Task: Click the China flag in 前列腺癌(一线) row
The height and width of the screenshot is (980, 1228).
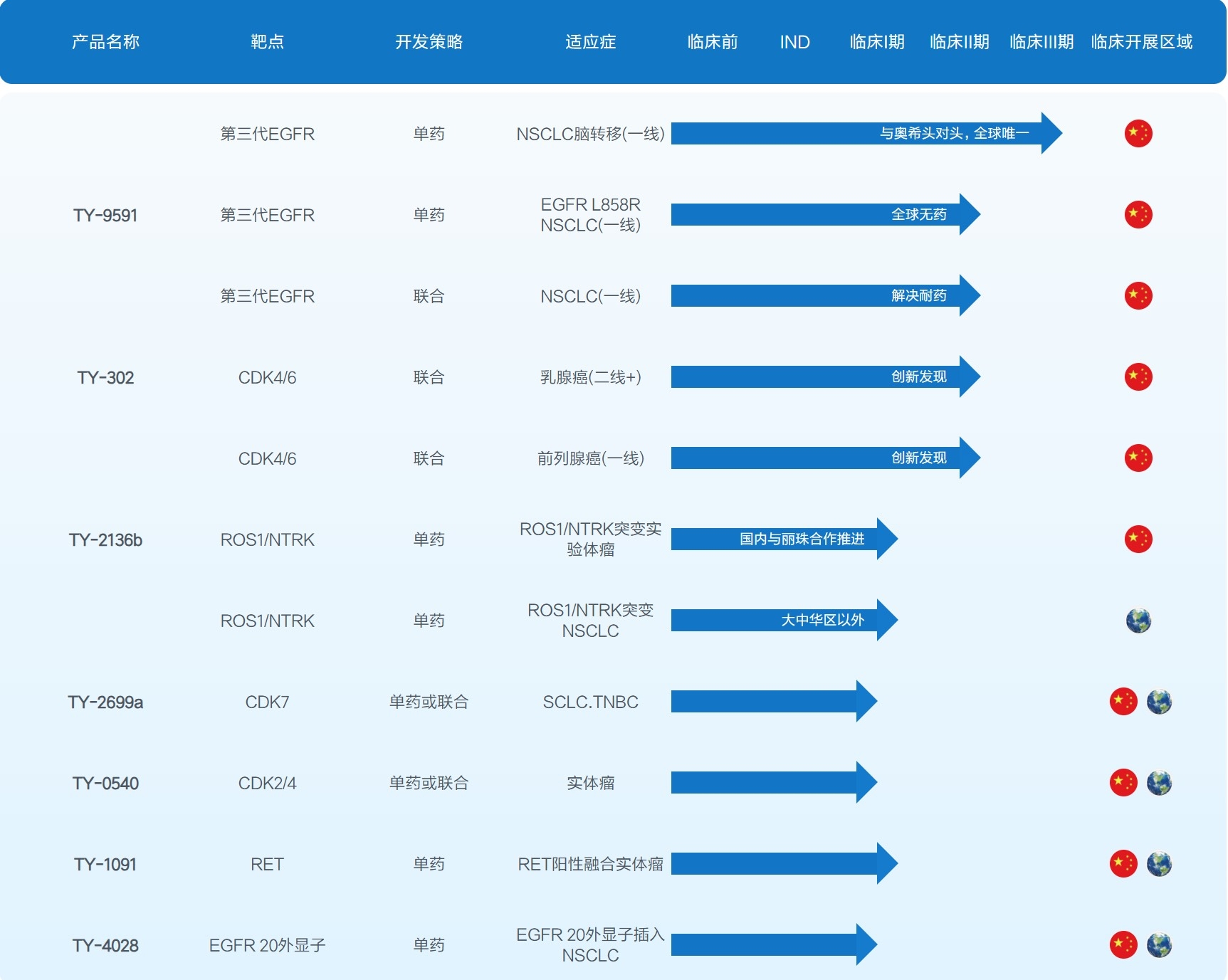Action: [1138, 458]
